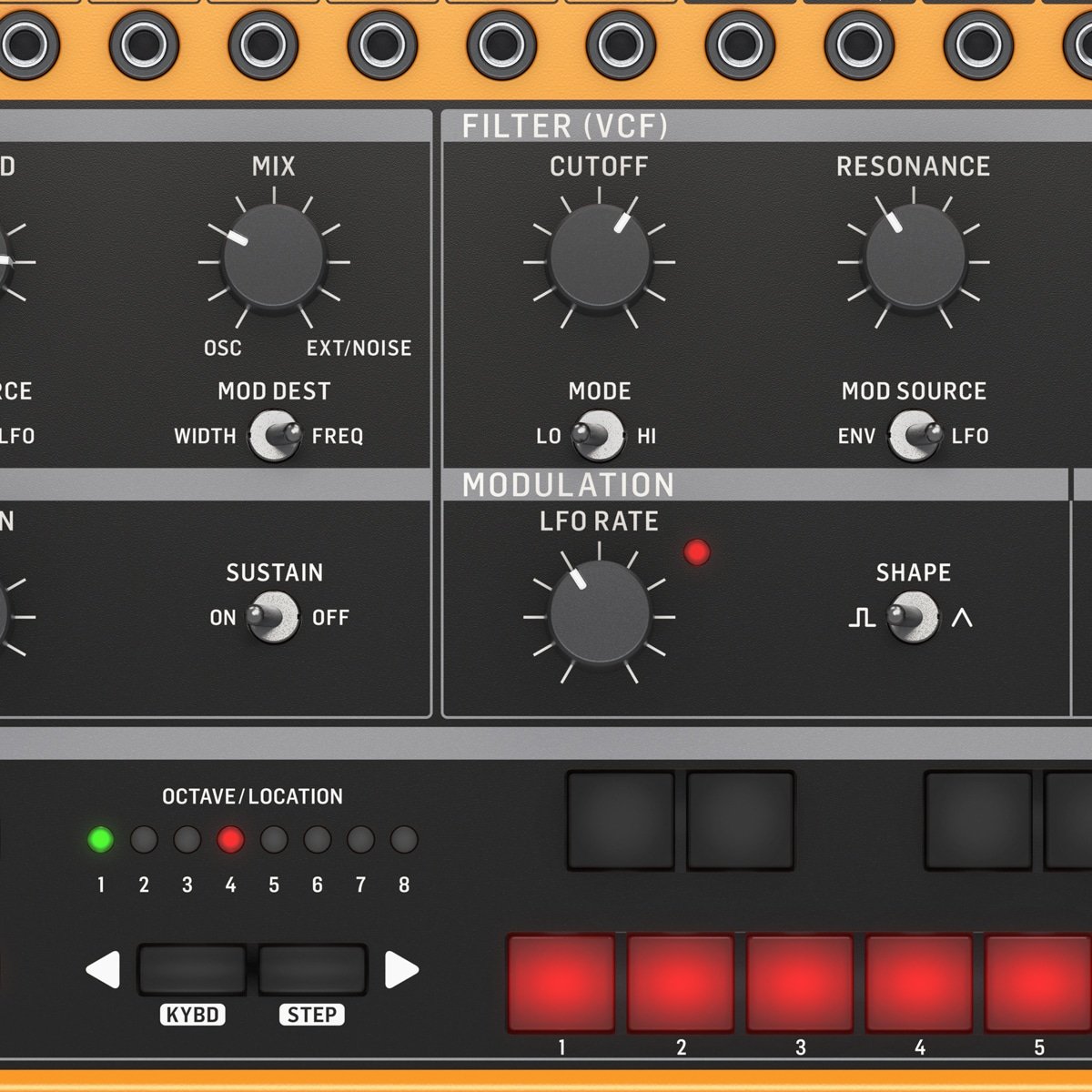
Task: Click the oscillator MIX knob
Action: (x=273, y=258)
